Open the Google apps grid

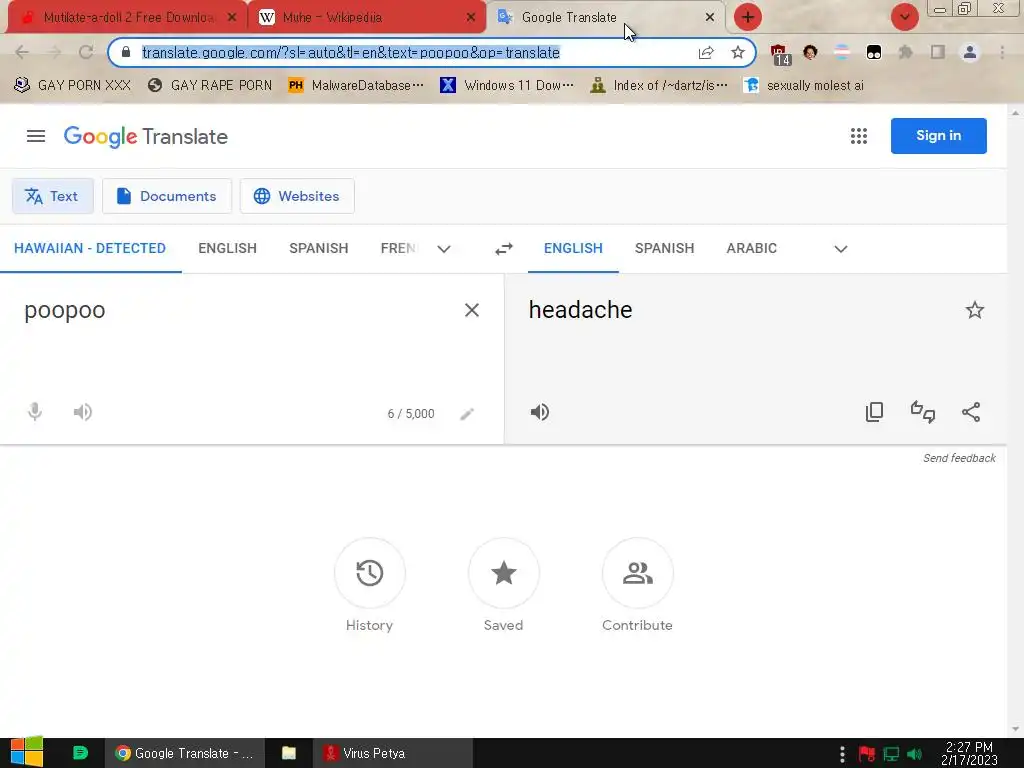coord(859,136)
